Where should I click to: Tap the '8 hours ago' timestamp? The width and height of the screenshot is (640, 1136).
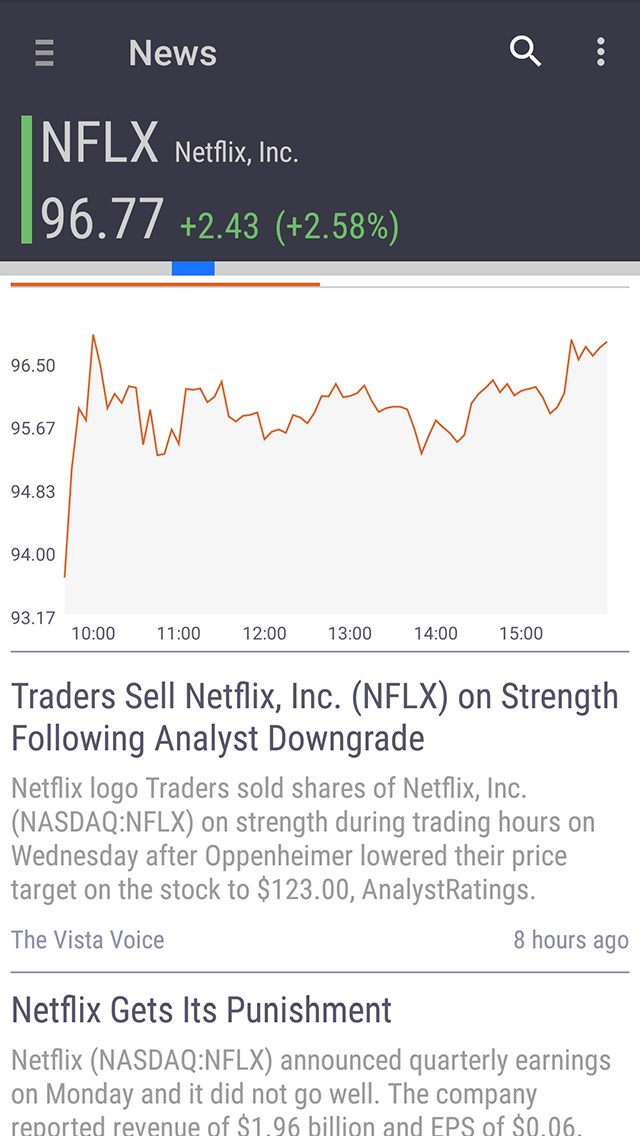point(570,940)
